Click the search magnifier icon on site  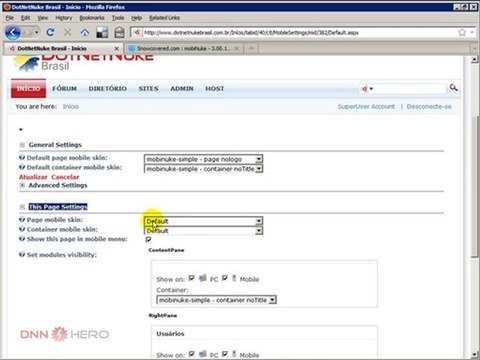[x=453, y=88]
